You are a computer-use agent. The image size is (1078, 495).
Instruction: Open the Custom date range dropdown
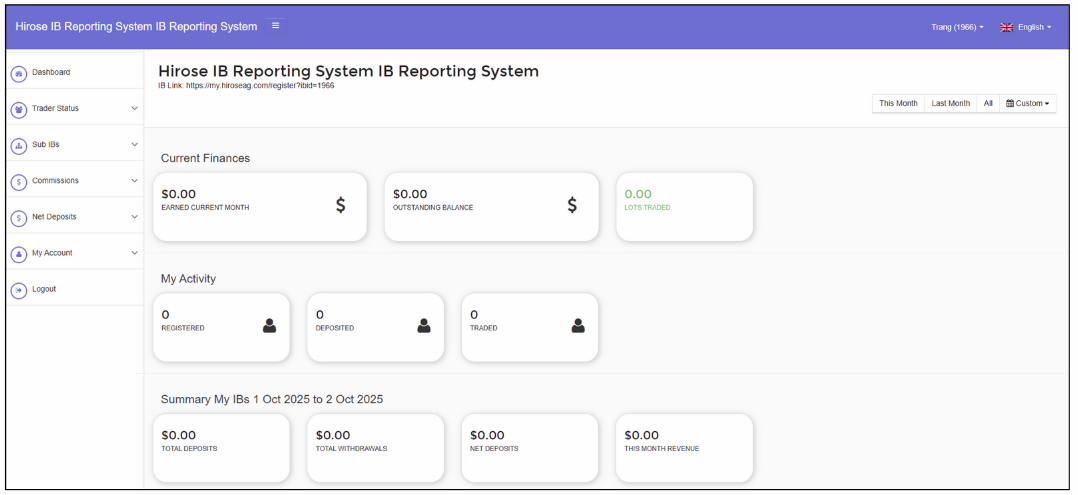(x=1028, y=103)
